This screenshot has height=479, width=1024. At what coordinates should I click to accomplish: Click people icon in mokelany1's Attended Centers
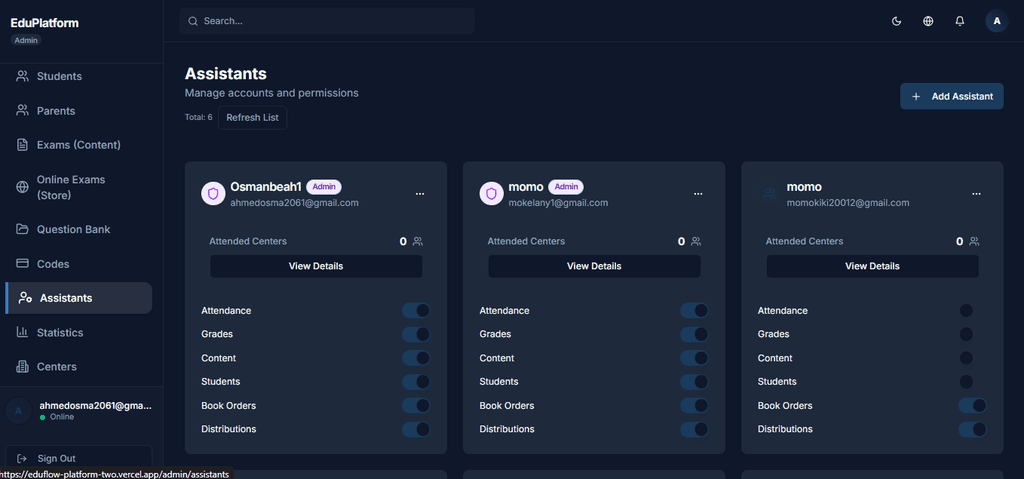[x=696, y=241]
